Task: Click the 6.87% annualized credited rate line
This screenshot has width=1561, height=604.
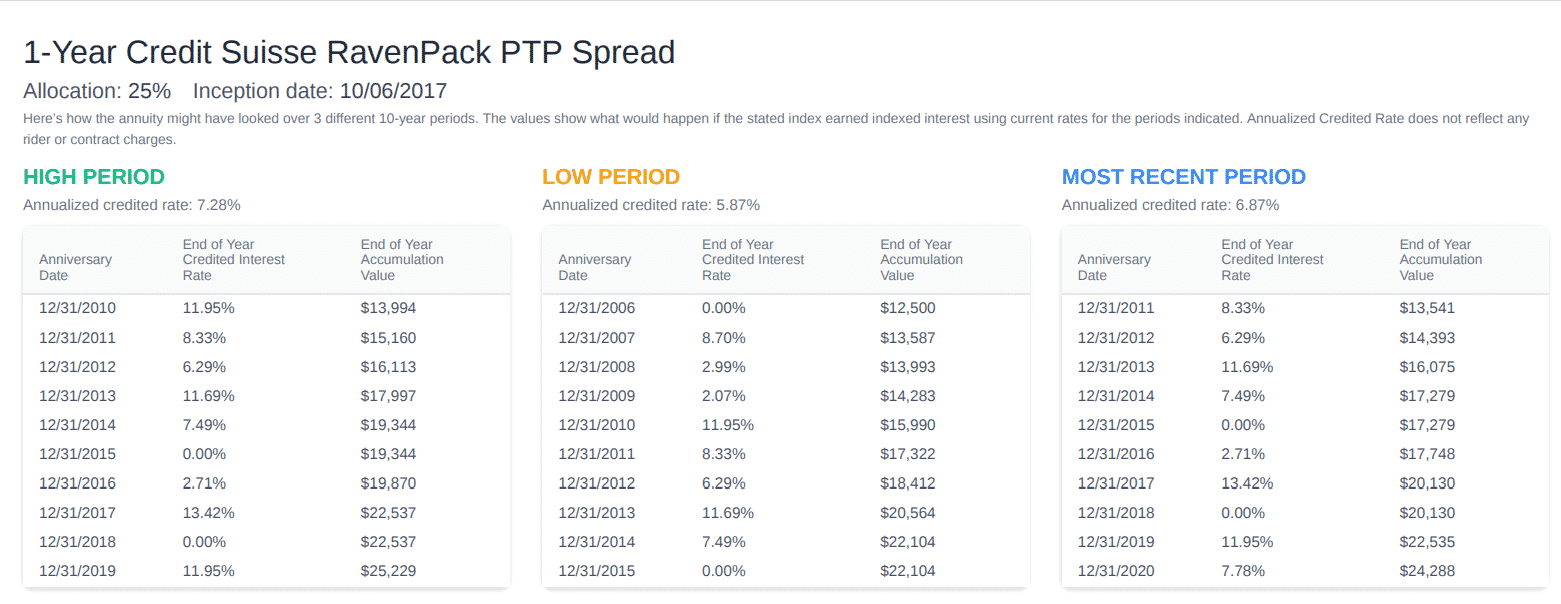Action: point(1170,205)
